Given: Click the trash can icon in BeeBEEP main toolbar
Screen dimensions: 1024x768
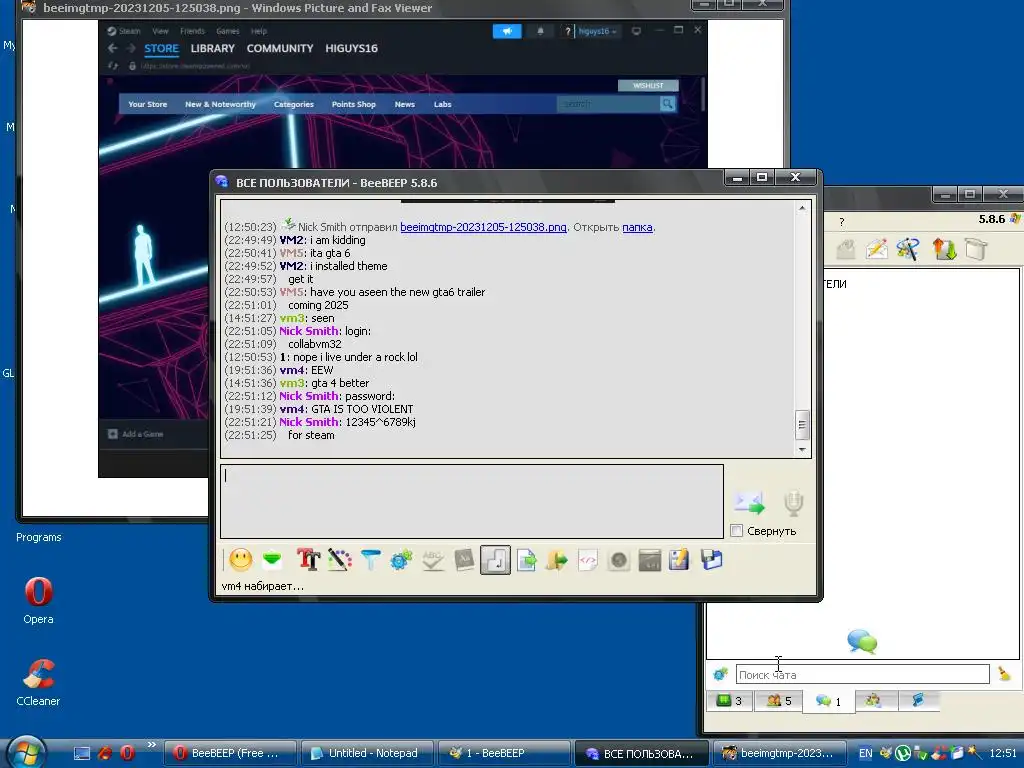Looking at the screenshot, I should (x=976, y=249).
